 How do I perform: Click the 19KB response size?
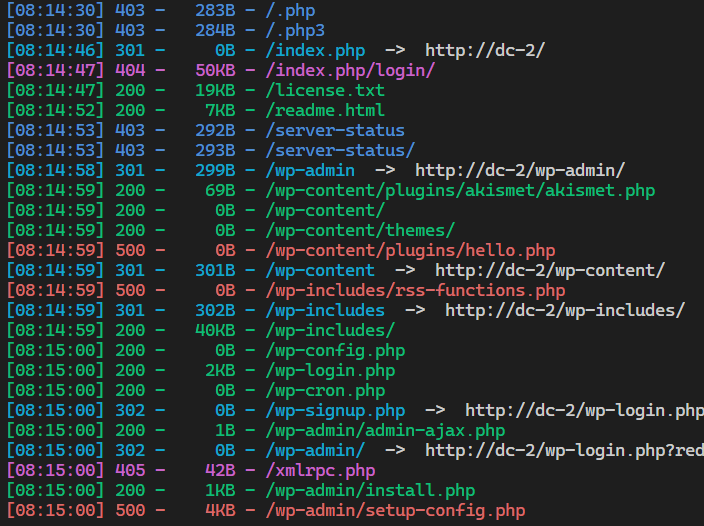215,90
